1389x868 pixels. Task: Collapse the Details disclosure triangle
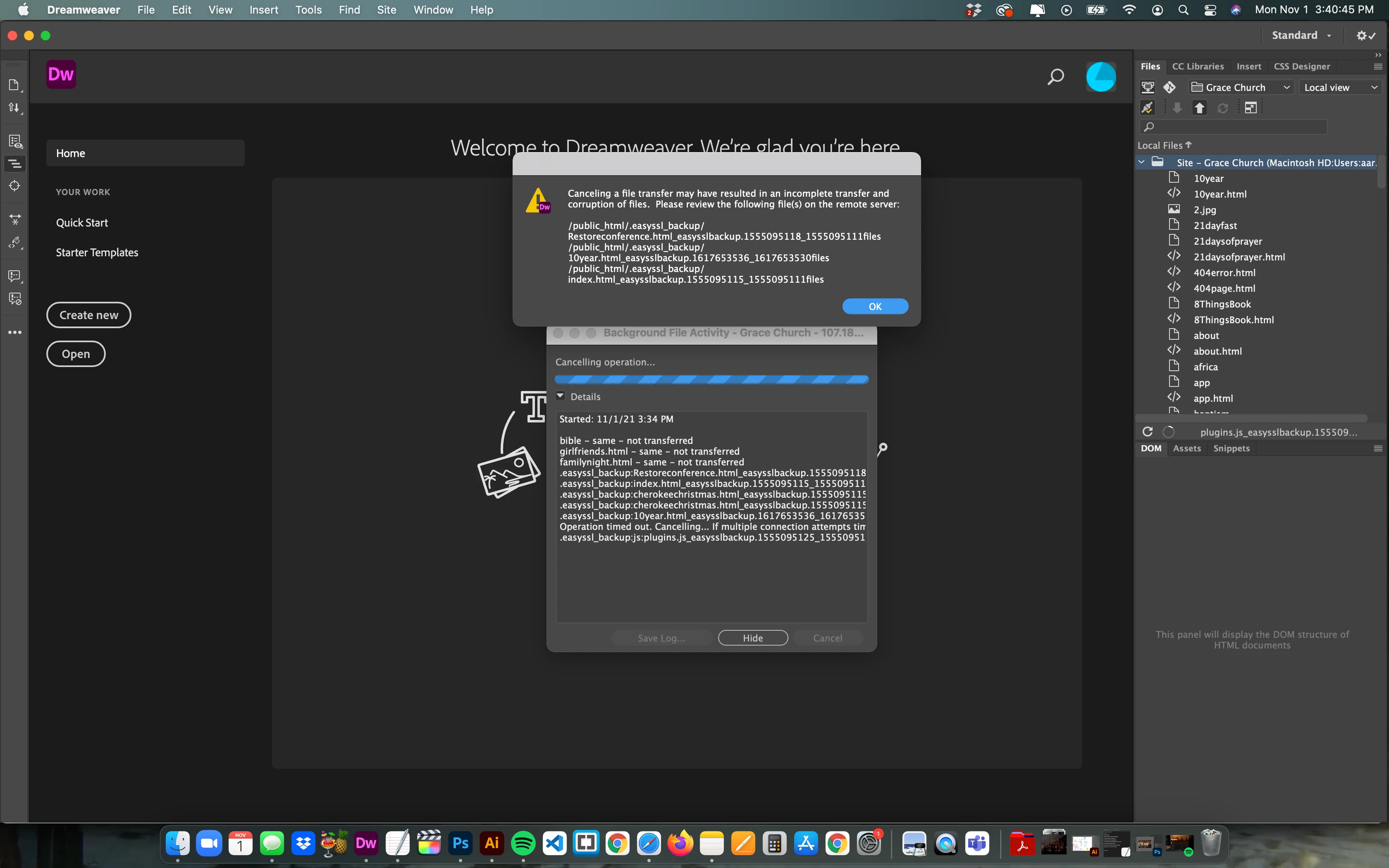click(561, 396)
